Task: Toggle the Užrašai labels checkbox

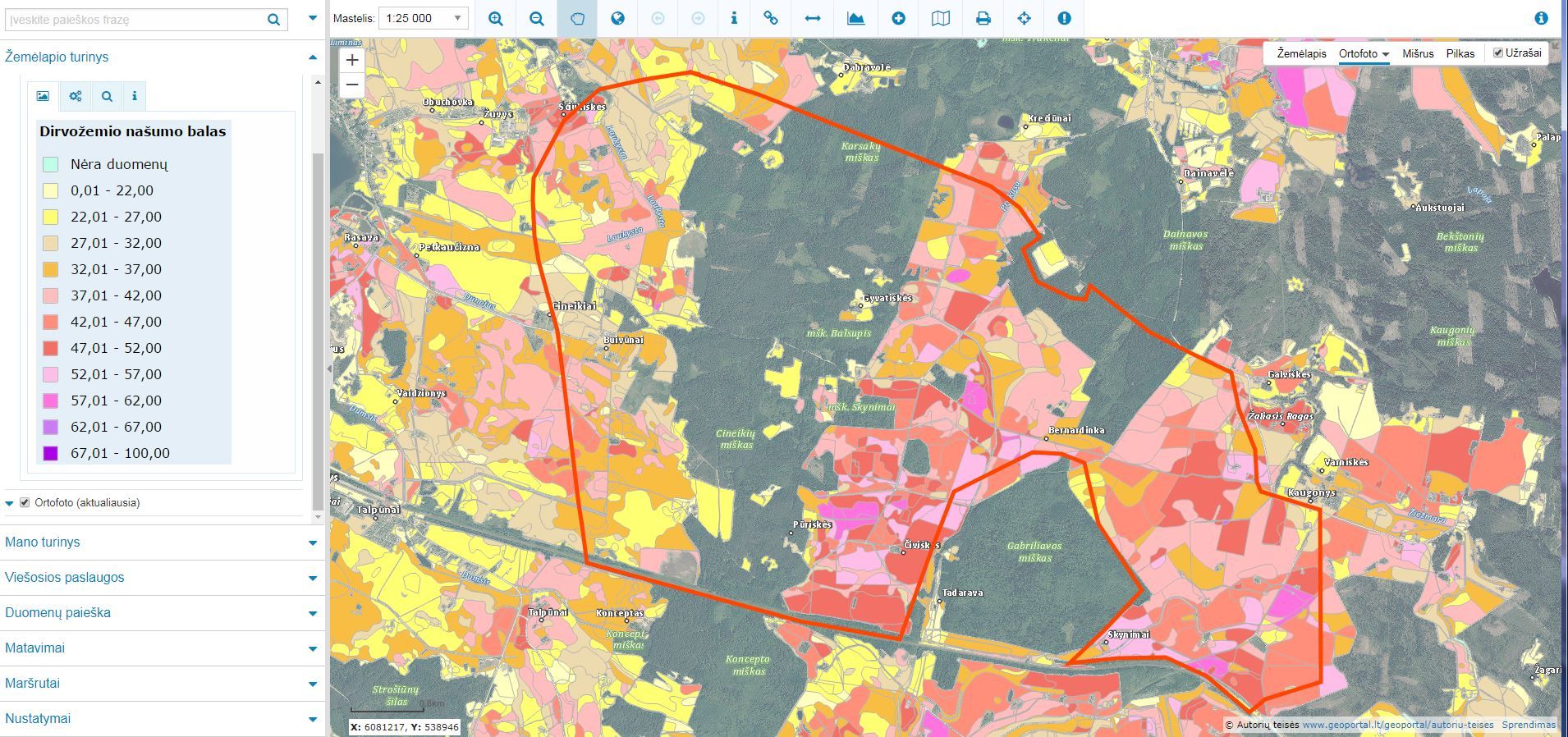Action: pos(1498,53)
